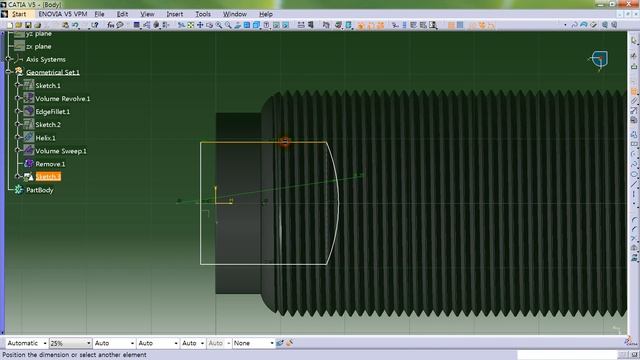640x360 pixels.
Task: Open the Insert menu
Action: pyautogui.click(x=175, y=14)
